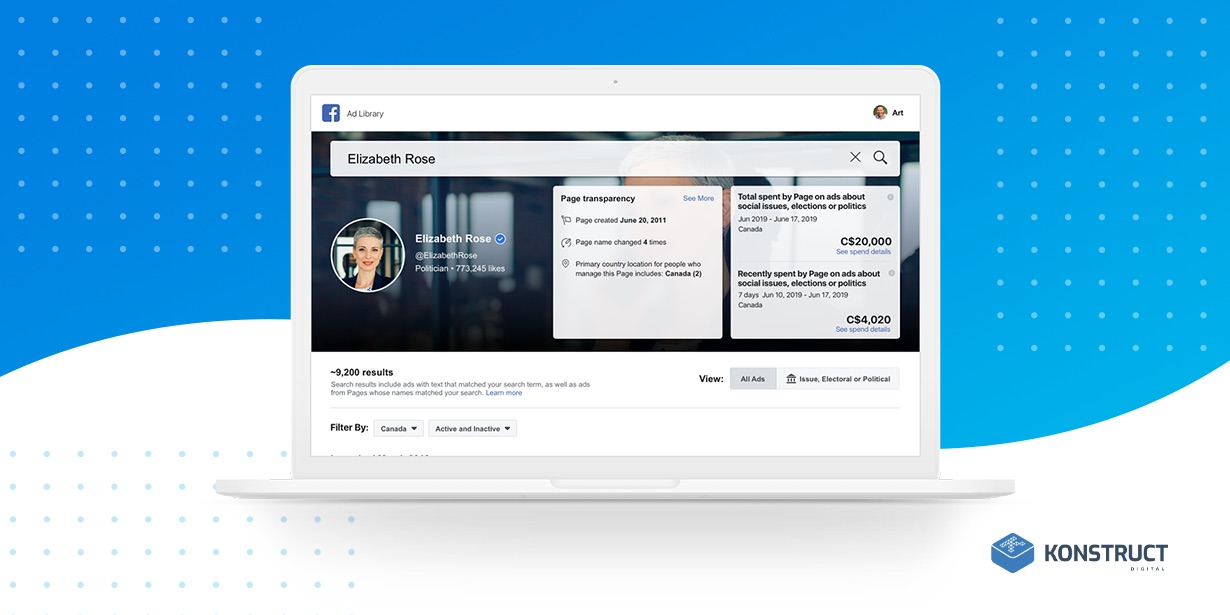Expand the Active and Inactive dropdown

point(473,428)
